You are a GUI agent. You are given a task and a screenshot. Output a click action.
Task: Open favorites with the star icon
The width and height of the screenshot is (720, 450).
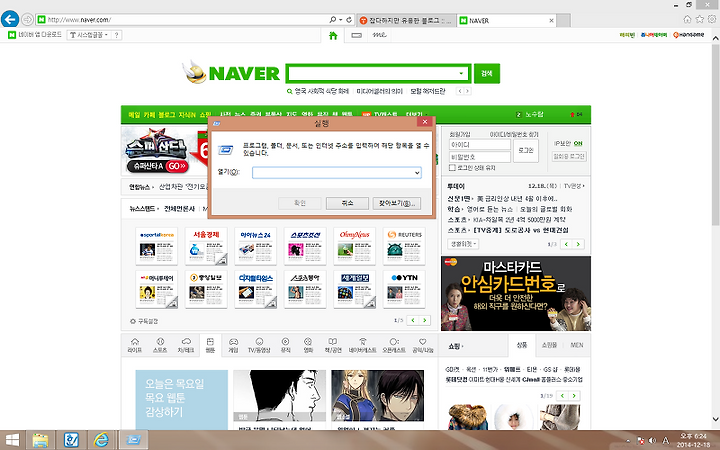[699, 19]
